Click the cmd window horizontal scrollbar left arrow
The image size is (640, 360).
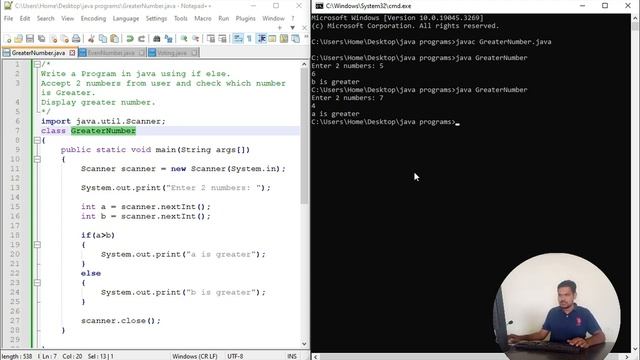tap(315, 357)
